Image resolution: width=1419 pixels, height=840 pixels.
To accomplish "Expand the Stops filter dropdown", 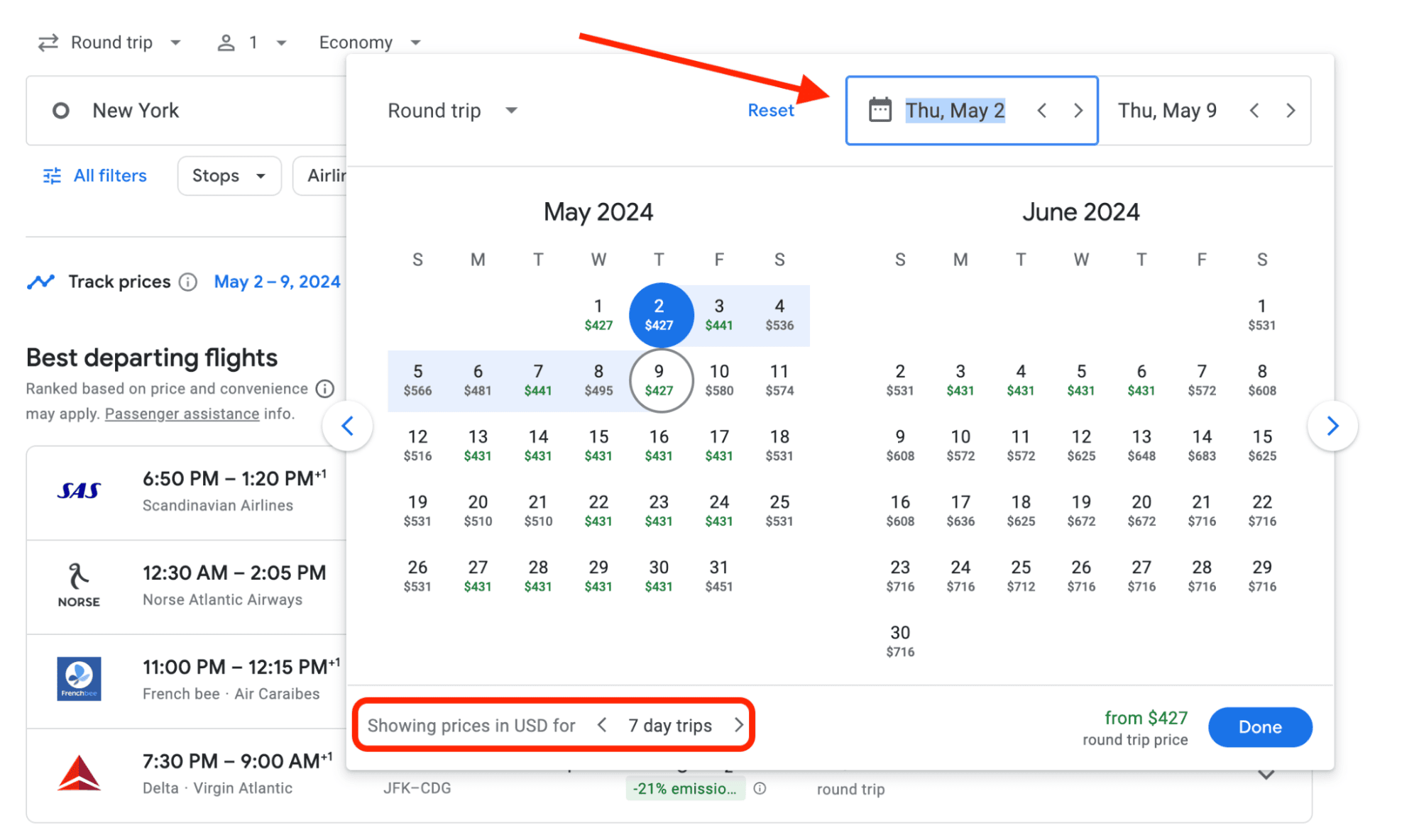I will [x=229, y=176].
